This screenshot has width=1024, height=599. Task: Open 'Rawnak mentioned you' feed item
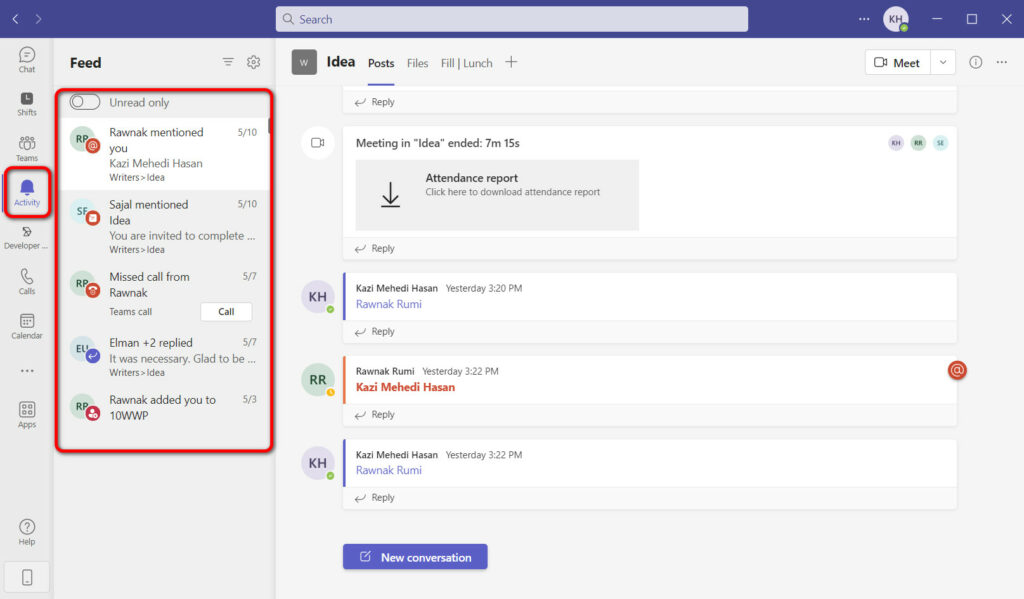click(164, 154)
